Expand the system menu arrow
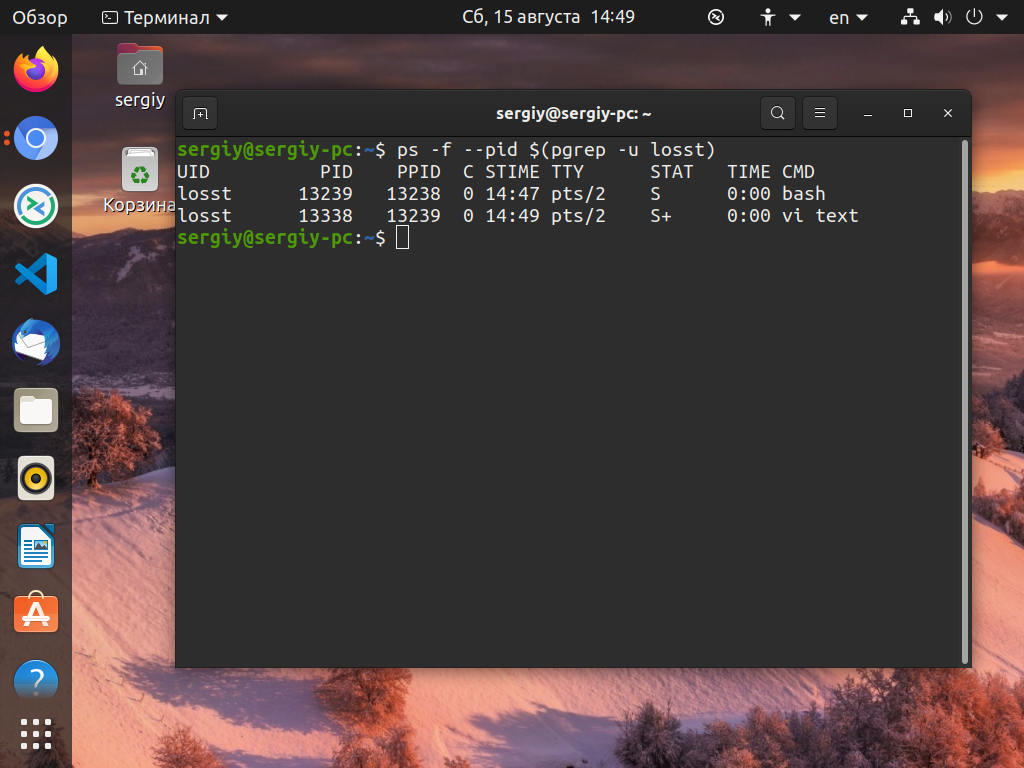 click(1002, 18)
